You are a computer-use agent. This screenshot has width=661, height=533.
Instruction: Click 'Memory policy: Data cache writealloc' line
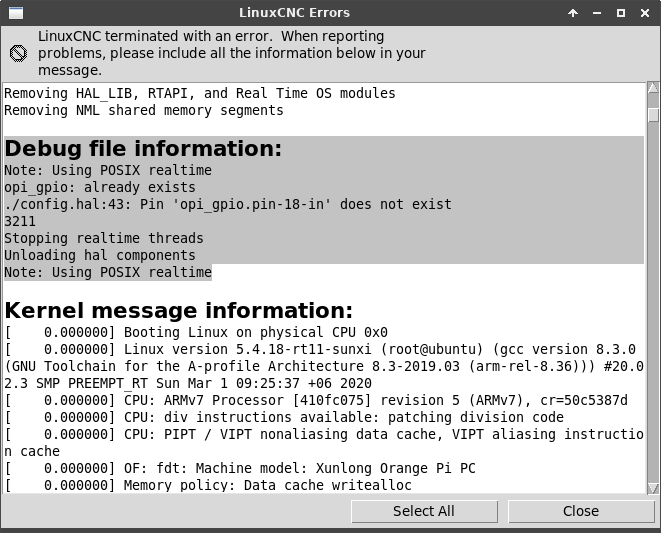pyautogui.click(x=208, y=485)
